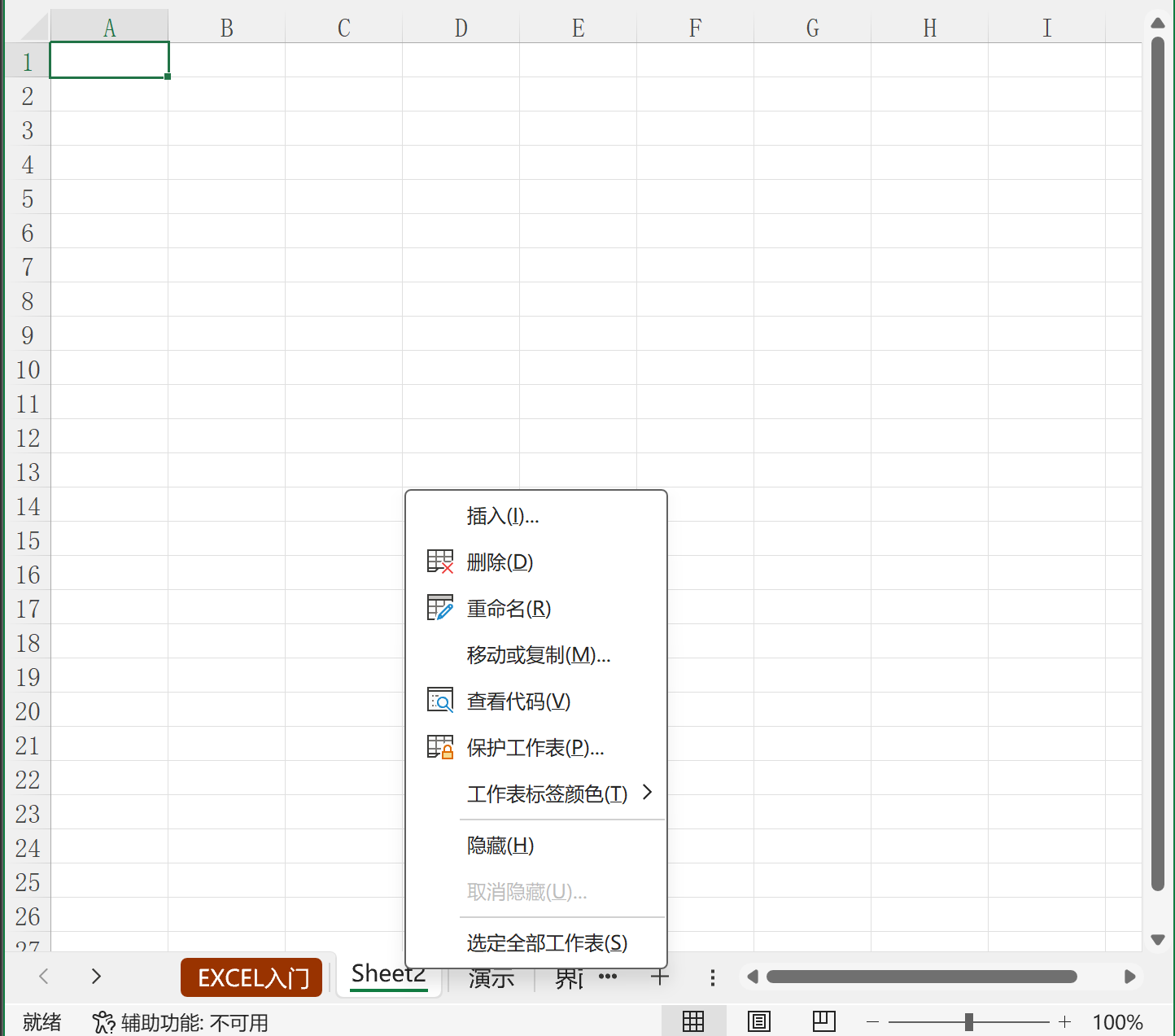Select the Page Break Preview icon
The width and height of the screenshot is (1175, 1036).
tap(823, 1021)
